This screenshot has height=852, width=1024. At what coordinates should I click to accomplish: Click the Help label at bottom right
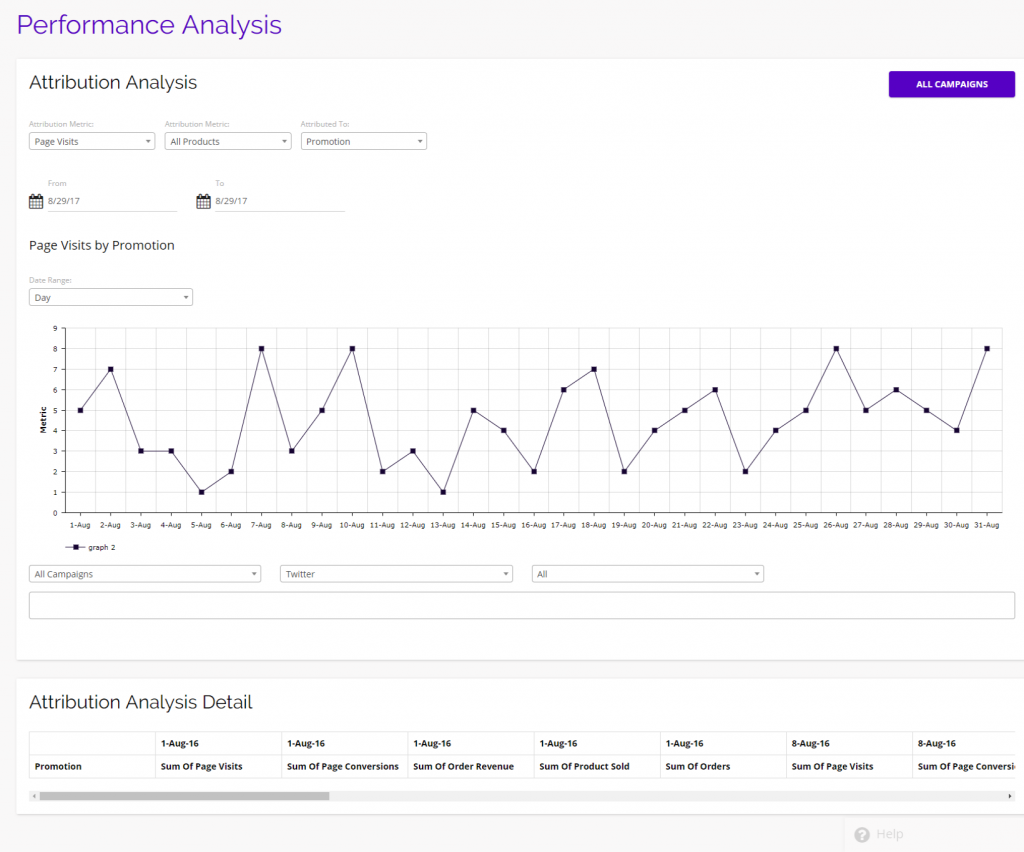(888, 834)
